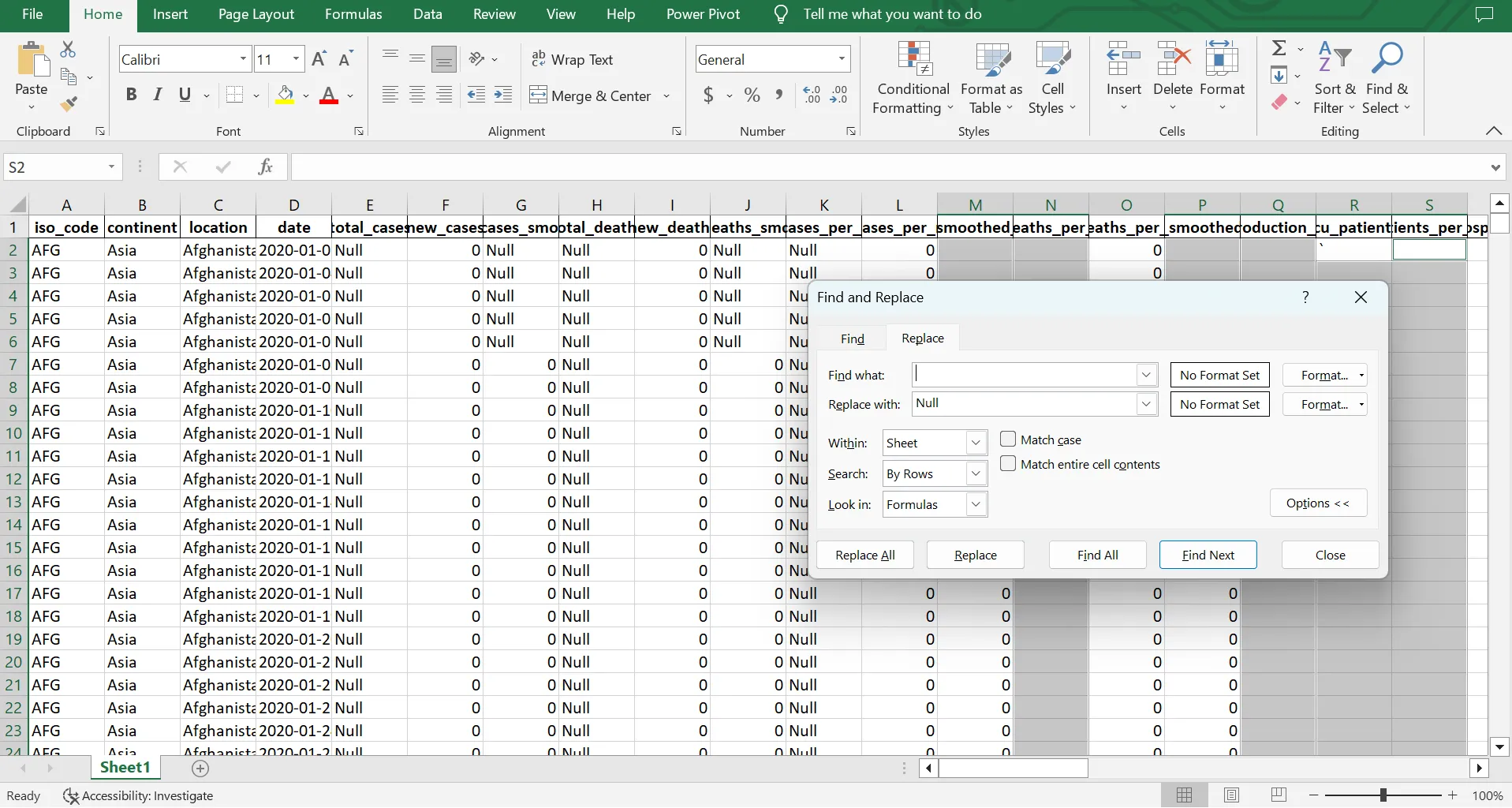Open the Search By Rows dropdown
This screenshot has height=808, width=1512.
tap(976, 473)
